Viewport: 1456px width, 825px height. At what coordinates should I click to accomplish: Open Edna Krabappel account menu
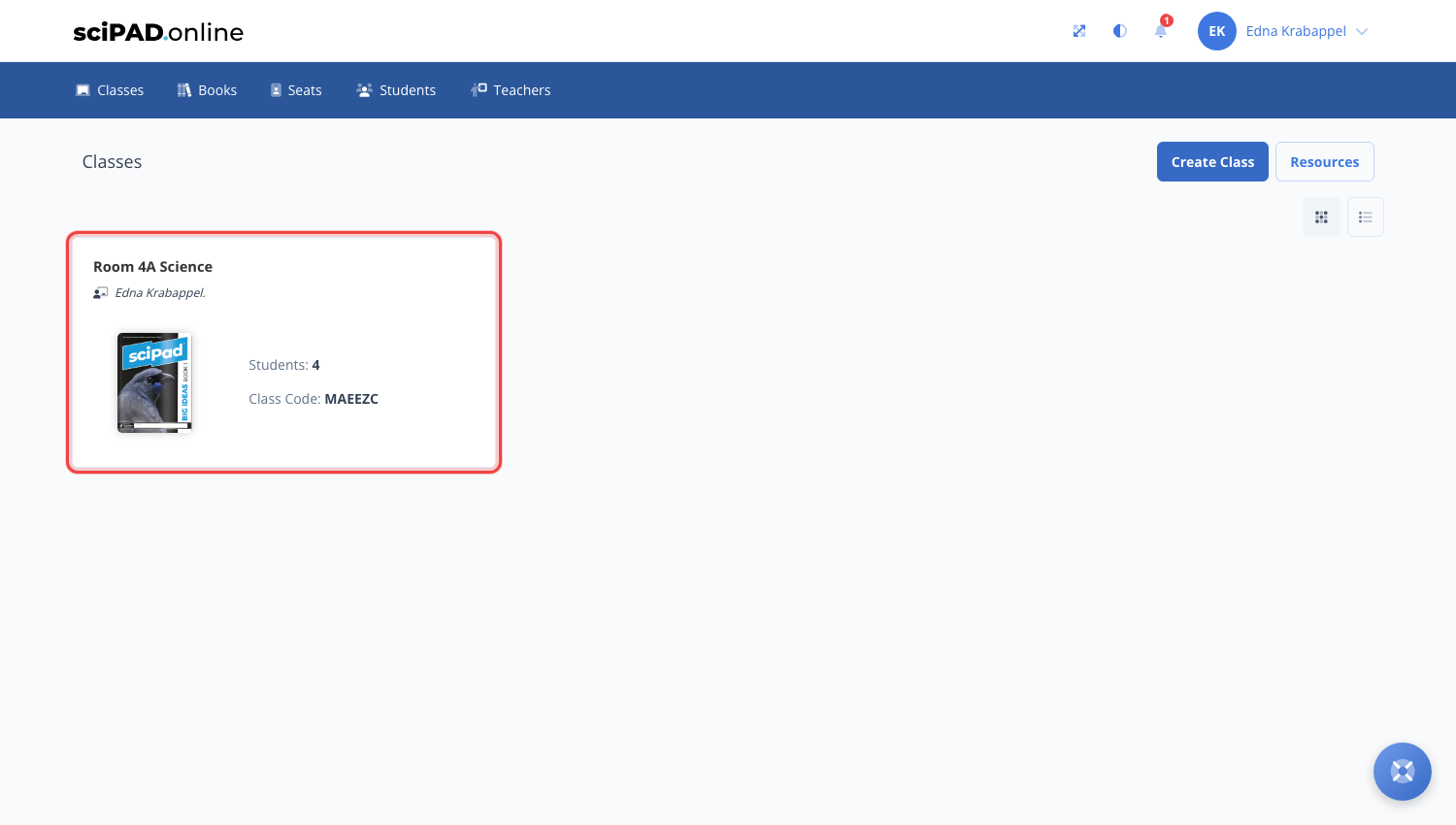(x=1296, y=31)
